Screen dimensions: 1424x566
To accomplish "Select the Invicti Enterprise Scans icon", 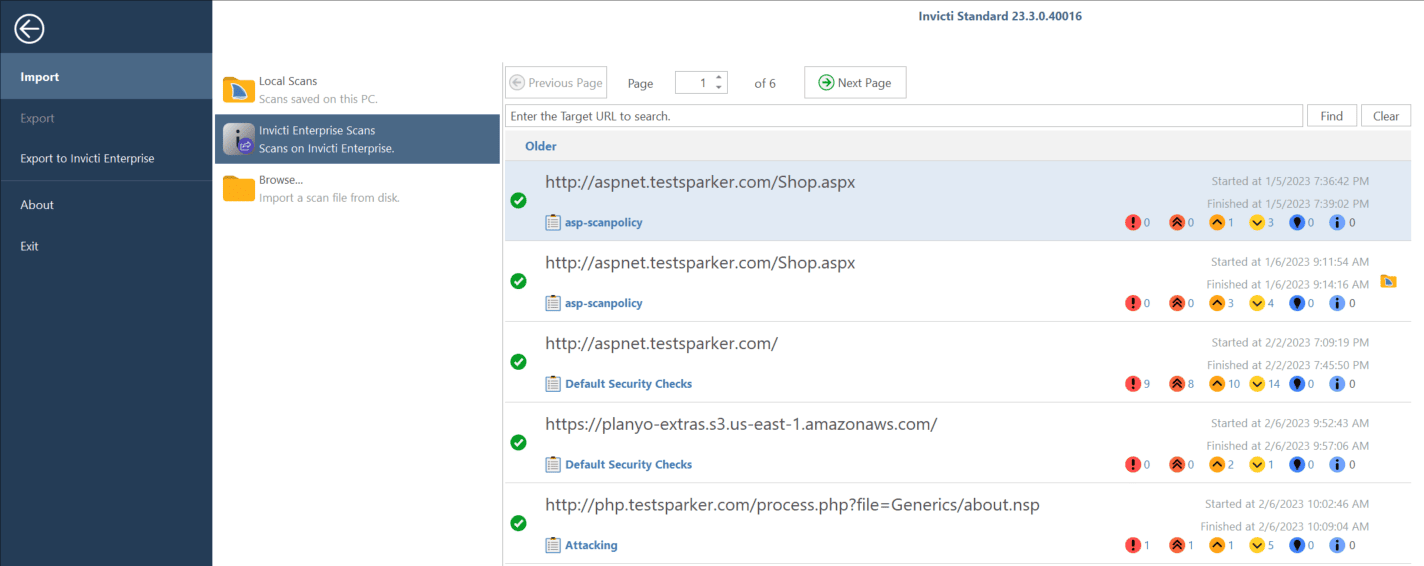I will point(238,139).
